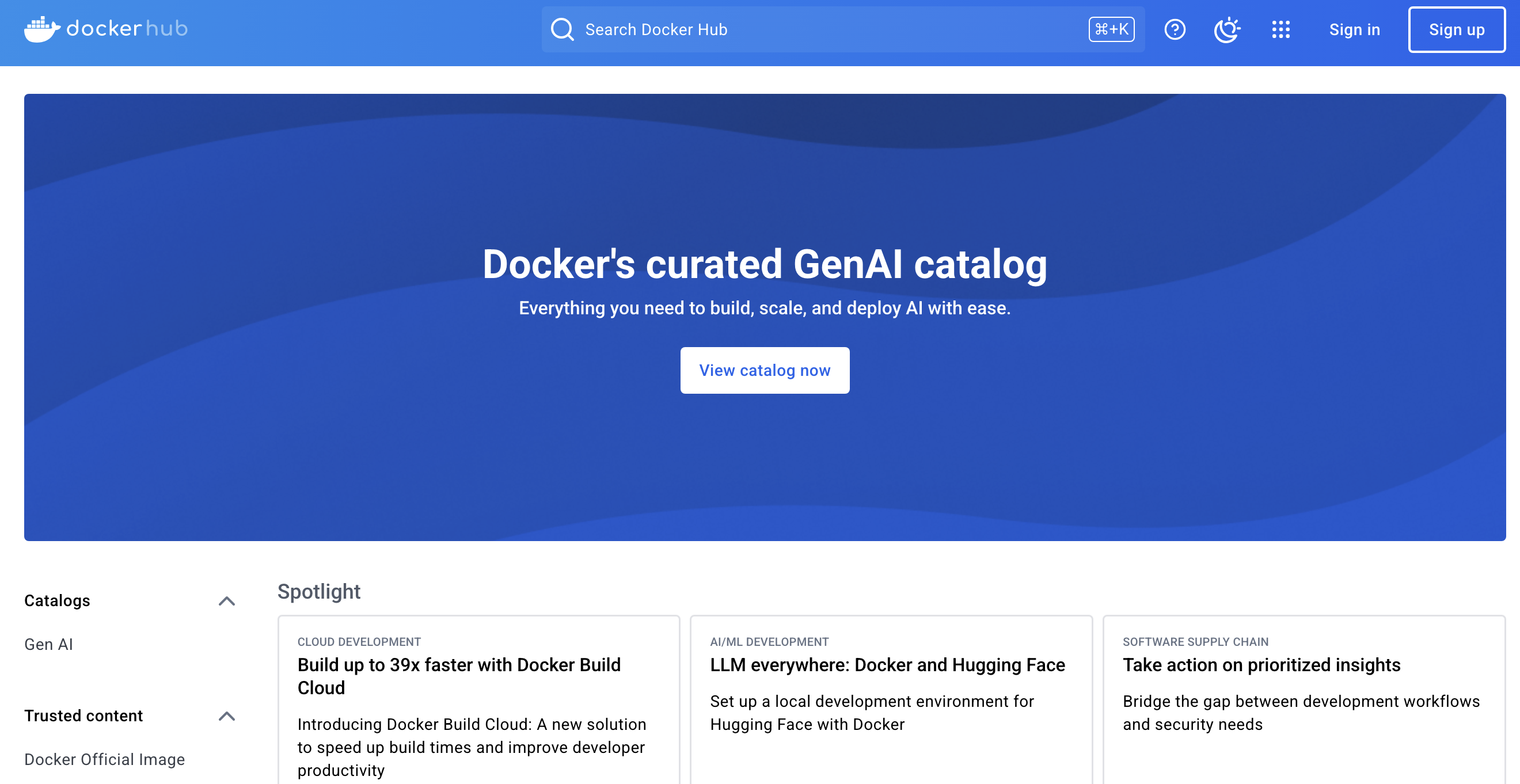
Task: Open the help question mark icon
Action: pos(1174,29)
